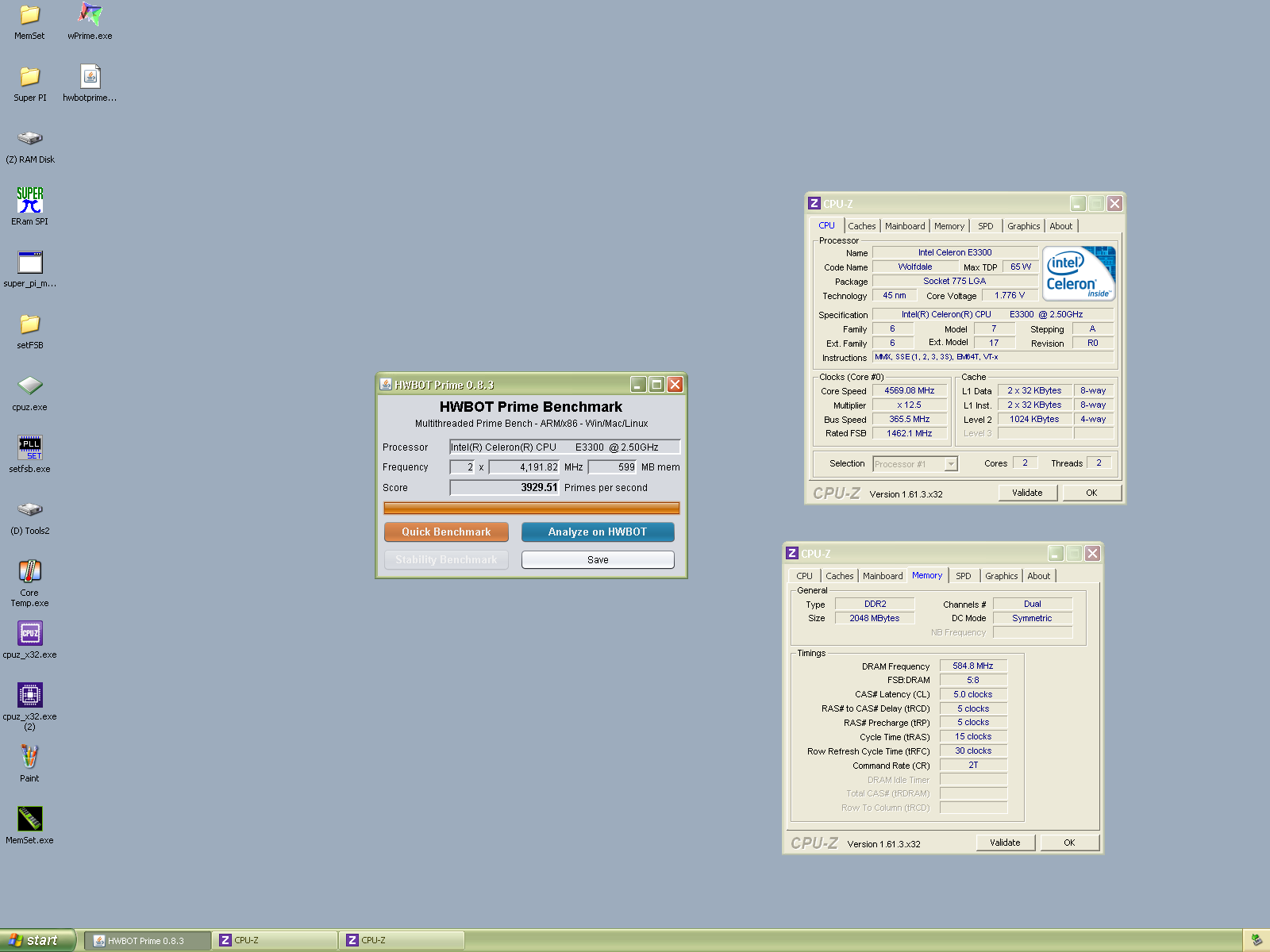
Task: Click Validate in upper CPU-Z window
Action: (x=1027, y=493)
